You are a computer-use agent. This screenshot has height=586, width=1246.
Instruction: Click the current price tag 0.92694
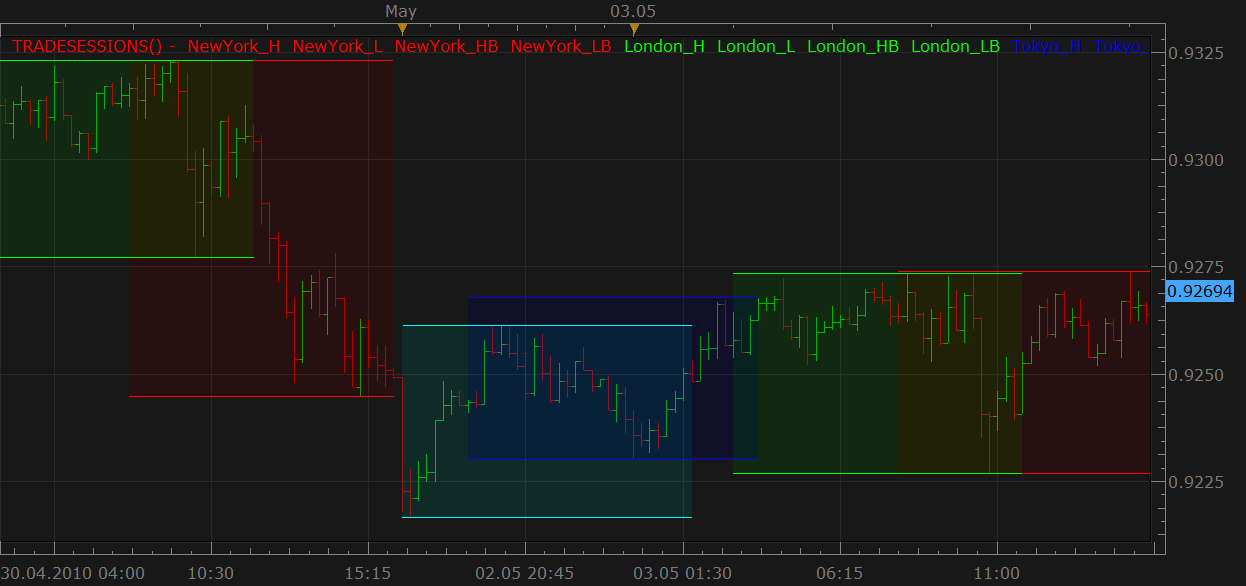pos(1202,291)
